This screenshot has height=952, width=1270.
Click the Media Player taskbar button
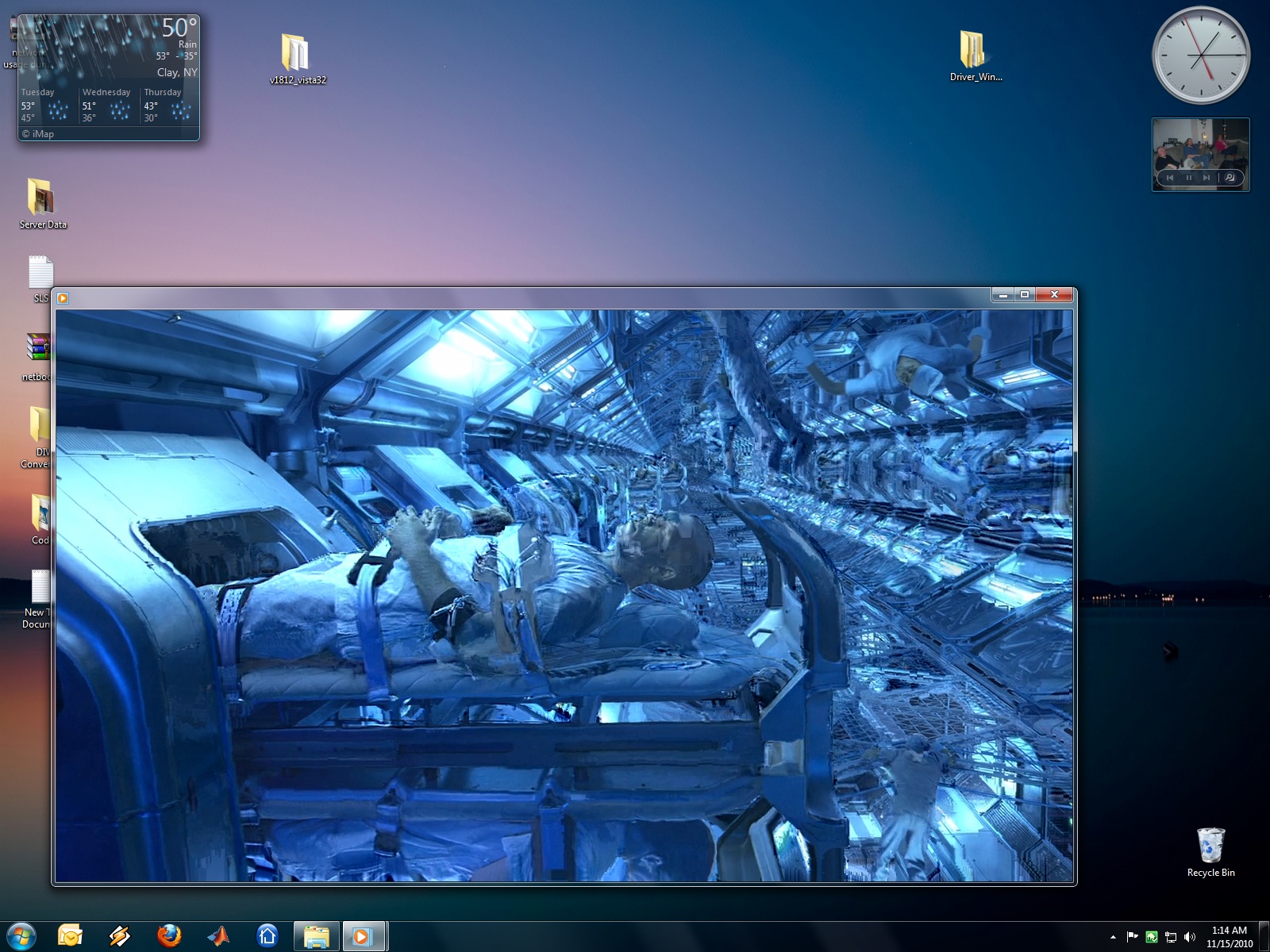pos(364,936)
